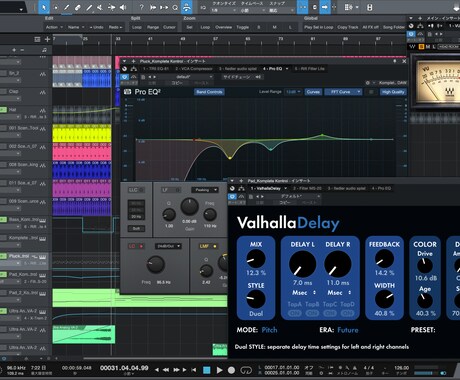Select the Arrow tool in the toolbar
The height and width of the screenshot is (380, 460).
tap(44, 7)
